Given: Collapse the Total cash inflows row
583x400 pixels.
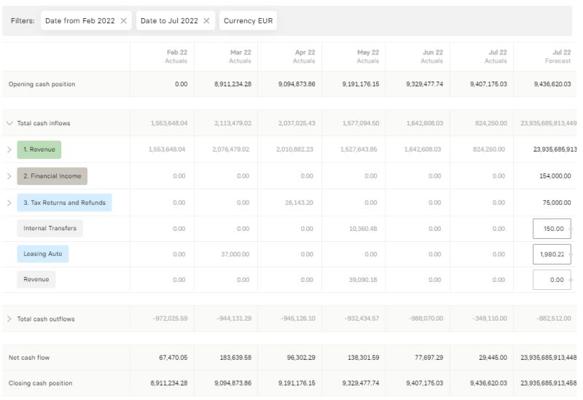Looking at the screenshot, I should coord(10,123).
